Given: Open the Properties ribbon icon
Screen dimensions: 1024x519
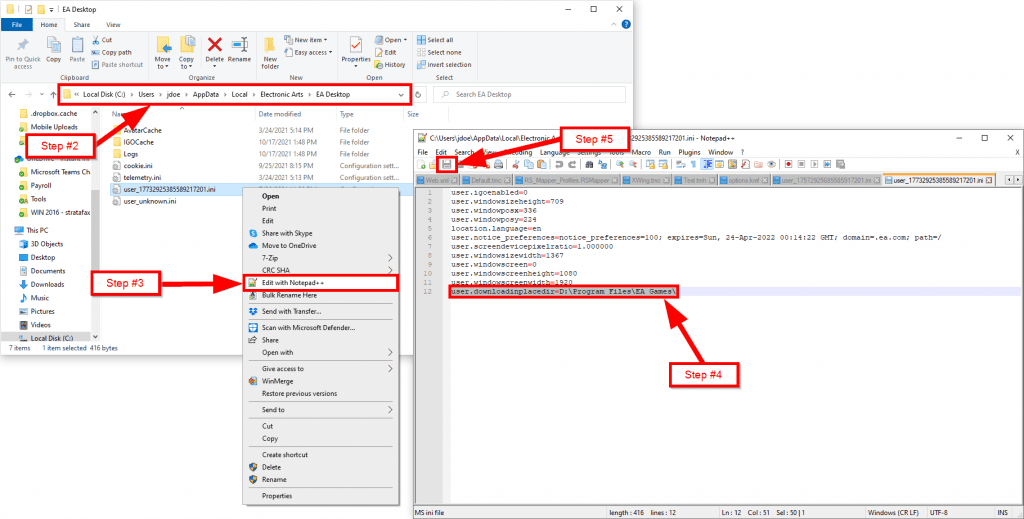Looking at the screenshot, I should tap(356, 44).
